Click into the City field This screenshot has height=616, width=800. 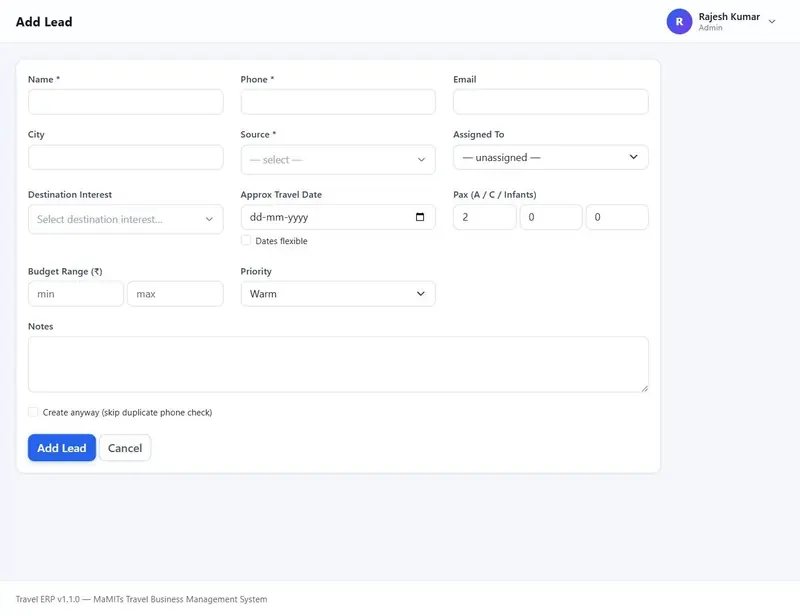click(x=126, y=157)
